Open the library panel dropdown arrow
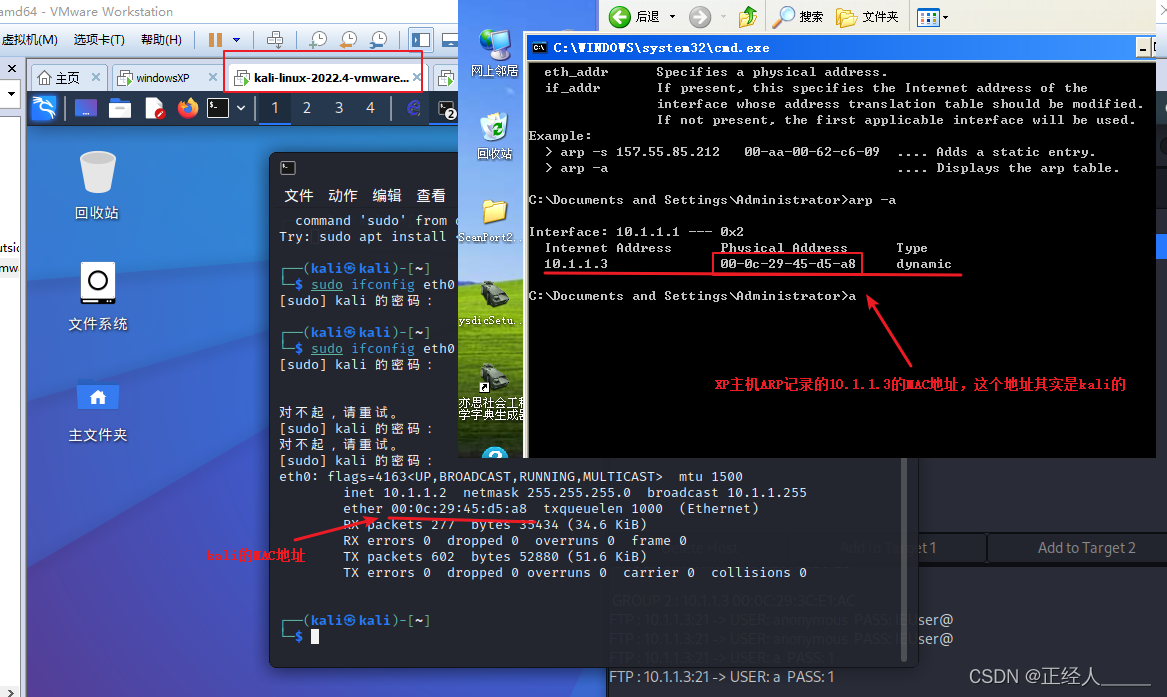This screenshot has width=1167, height=697. [11, 94]
